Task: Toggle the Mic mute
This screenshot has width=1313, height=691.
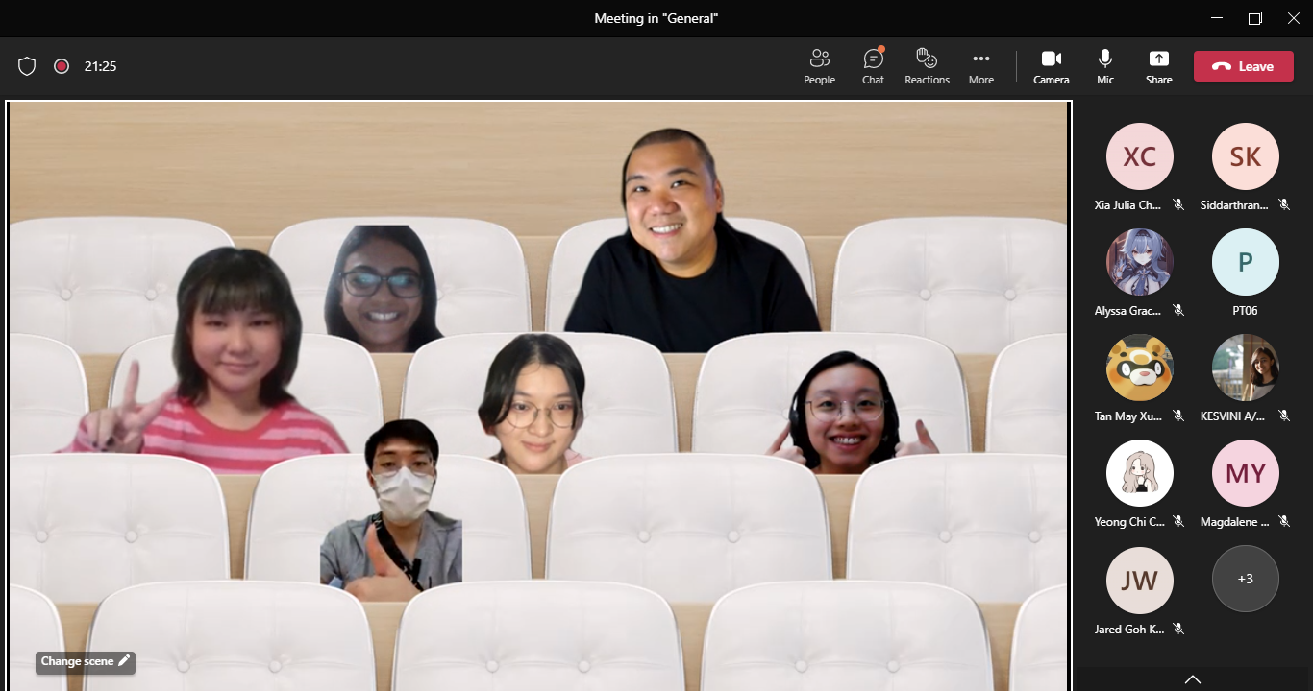Action: [1105, 66]
